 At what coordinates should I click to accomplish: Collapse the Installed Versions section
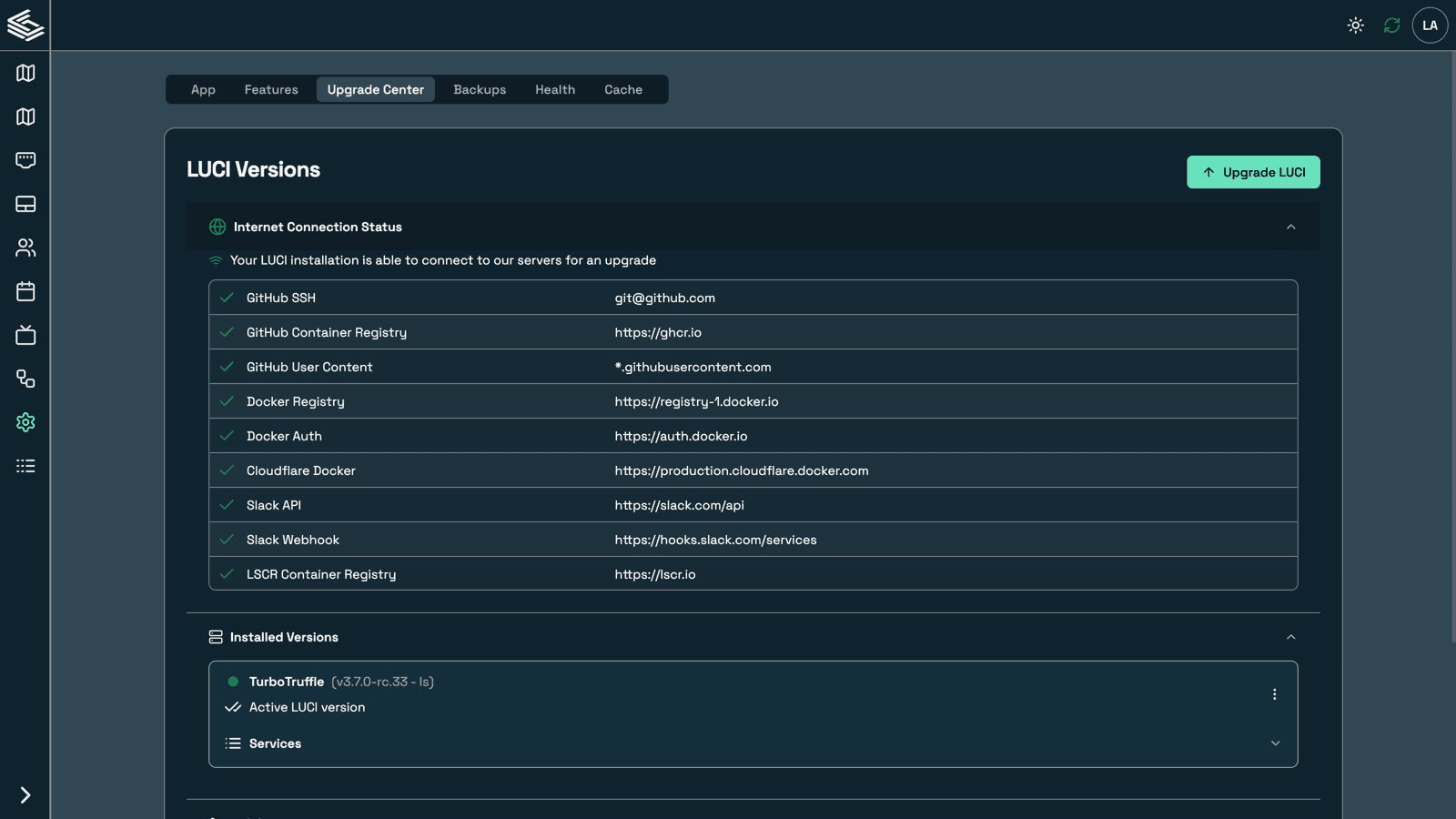pyautogui.click(x=1290, y=637)
